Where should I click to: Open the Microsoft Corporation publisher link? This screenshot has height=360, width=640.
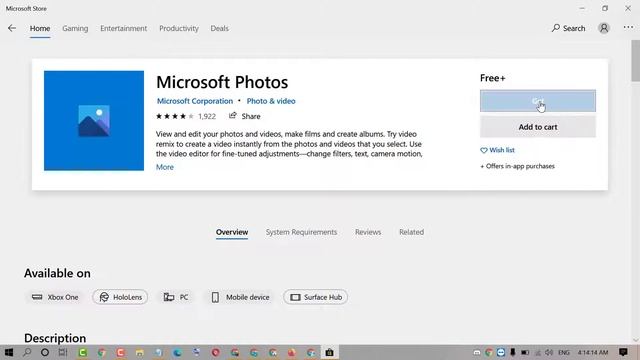click(x=195, y=101)
